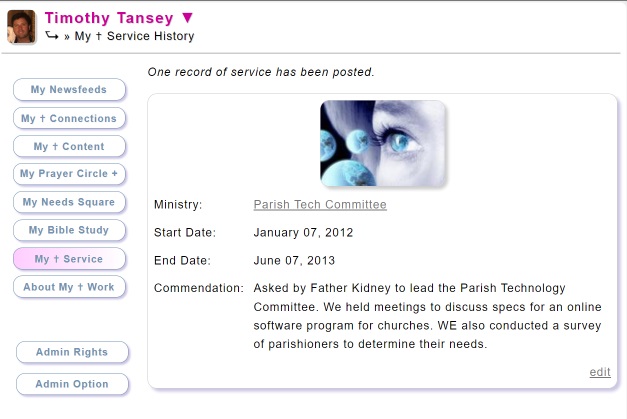627x419 pixels.
Task: Click the January 07, 2012 start date
Action: [x=303, y=233]
